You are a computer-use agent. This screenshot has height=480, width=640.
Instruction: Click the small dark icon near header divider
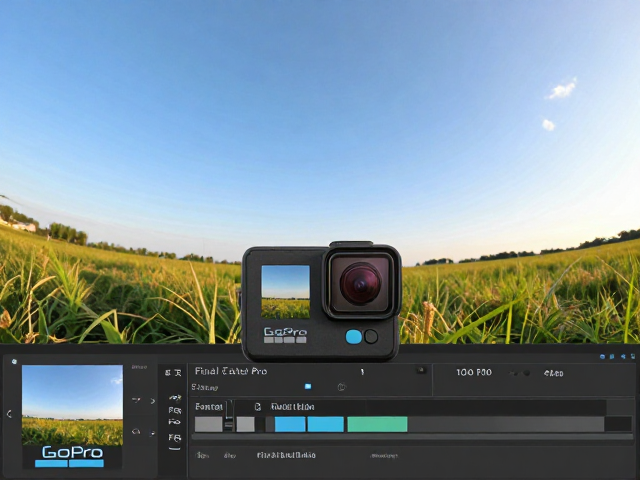coord(421,370)
